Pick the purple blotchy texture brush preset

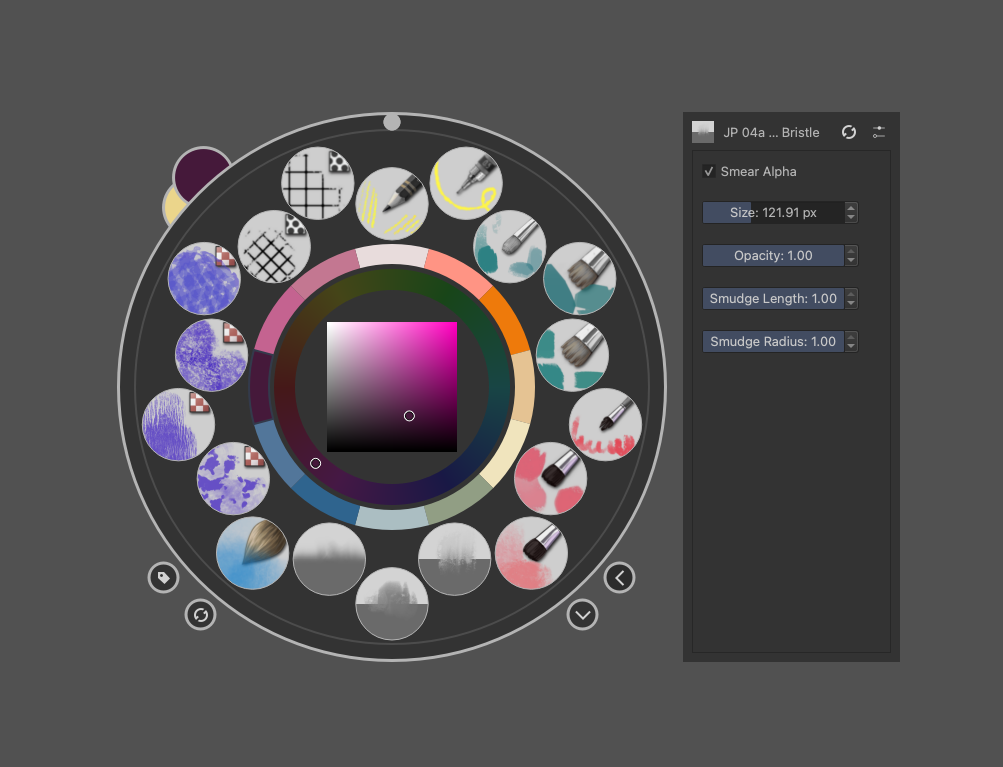tap(233, 478)
